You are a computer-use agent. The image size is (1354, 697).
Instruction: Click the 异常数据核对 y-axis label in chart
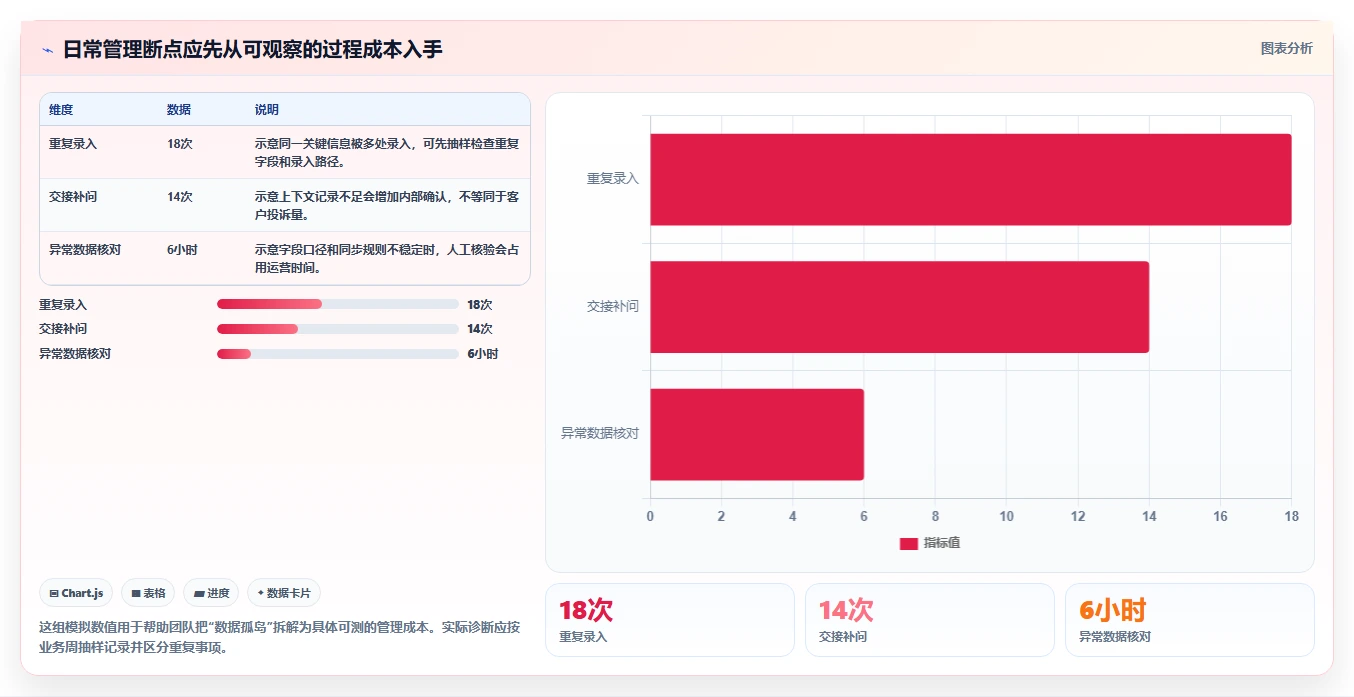(600, 434)
